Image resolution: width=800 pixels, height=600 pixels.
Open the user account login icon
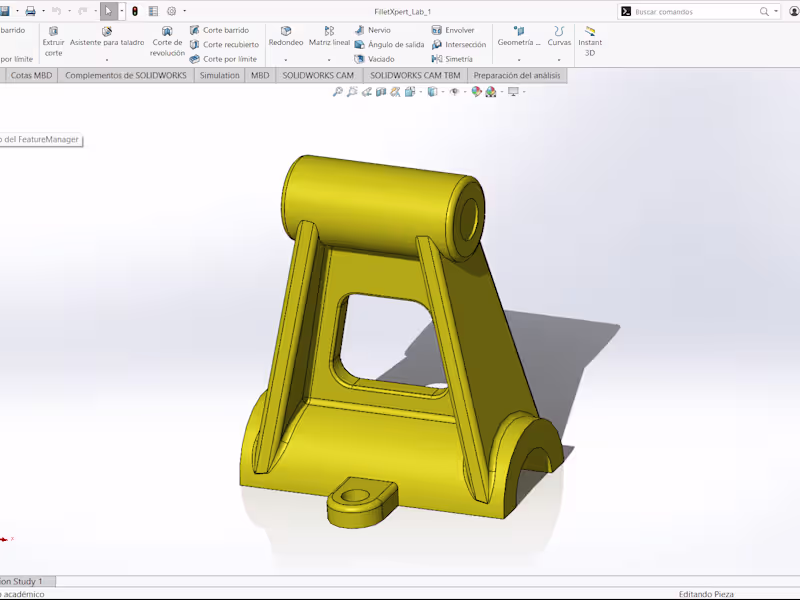pyautogui.click(x=794, y=11)
